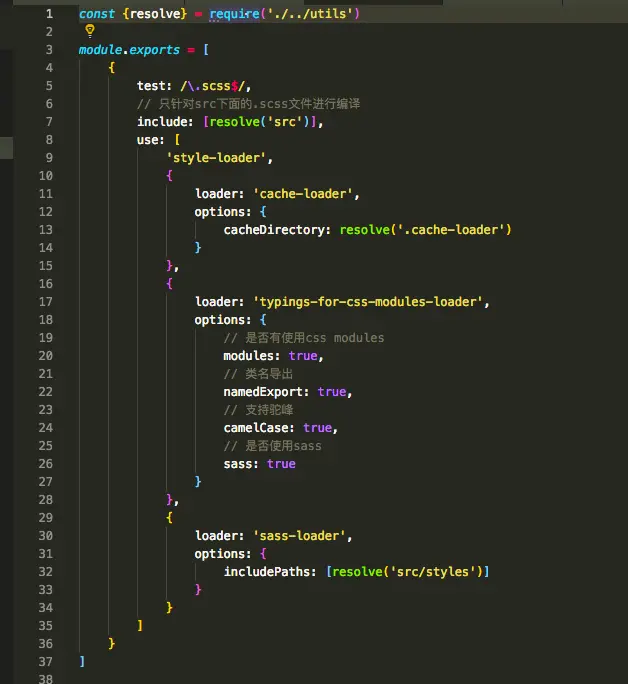Click the 'use:' property key

click(151, 140)
